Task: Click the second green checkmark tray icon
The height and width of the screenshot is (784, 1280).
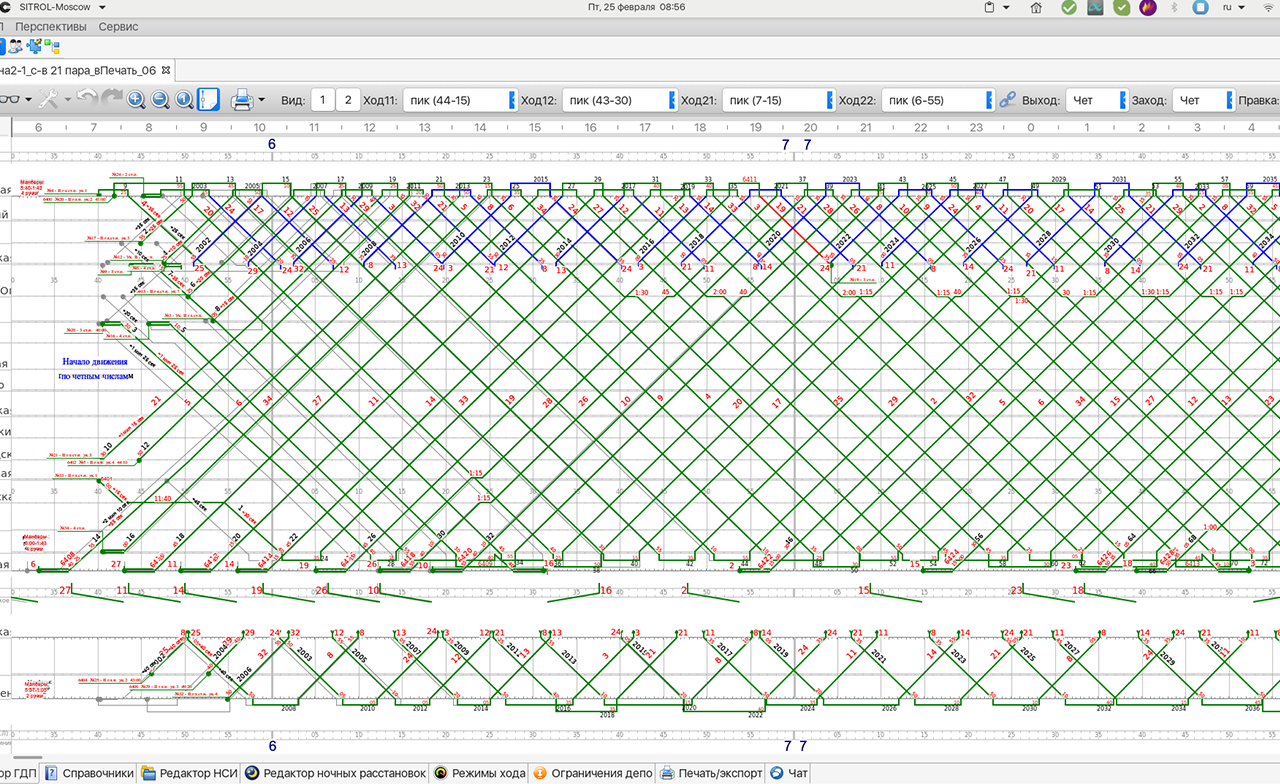Action: click(1122, 7)
